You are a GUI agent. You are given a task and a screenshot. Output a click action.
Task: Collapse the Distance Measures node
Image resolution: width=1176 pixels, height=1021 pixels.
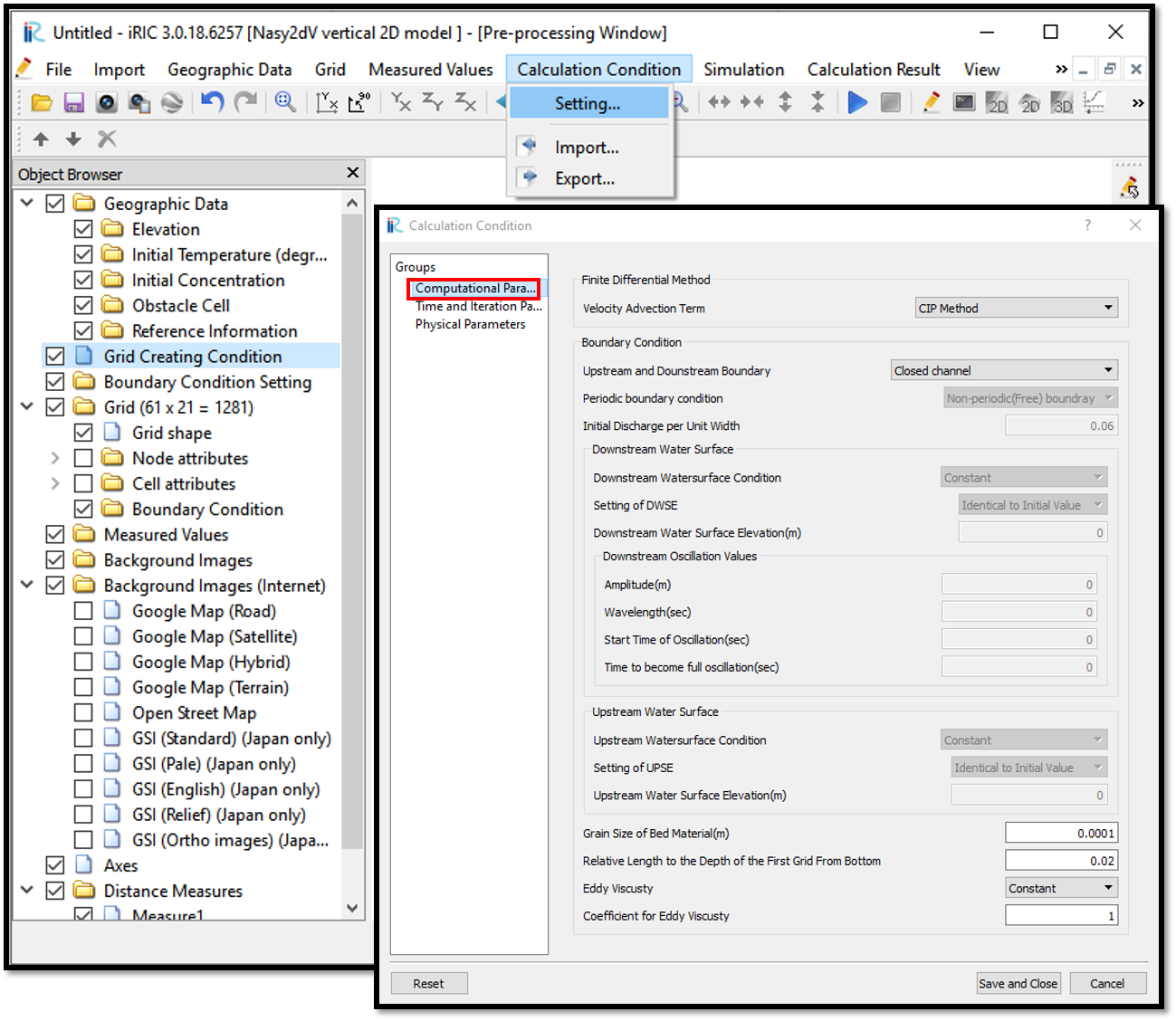[x=27, y=891]
